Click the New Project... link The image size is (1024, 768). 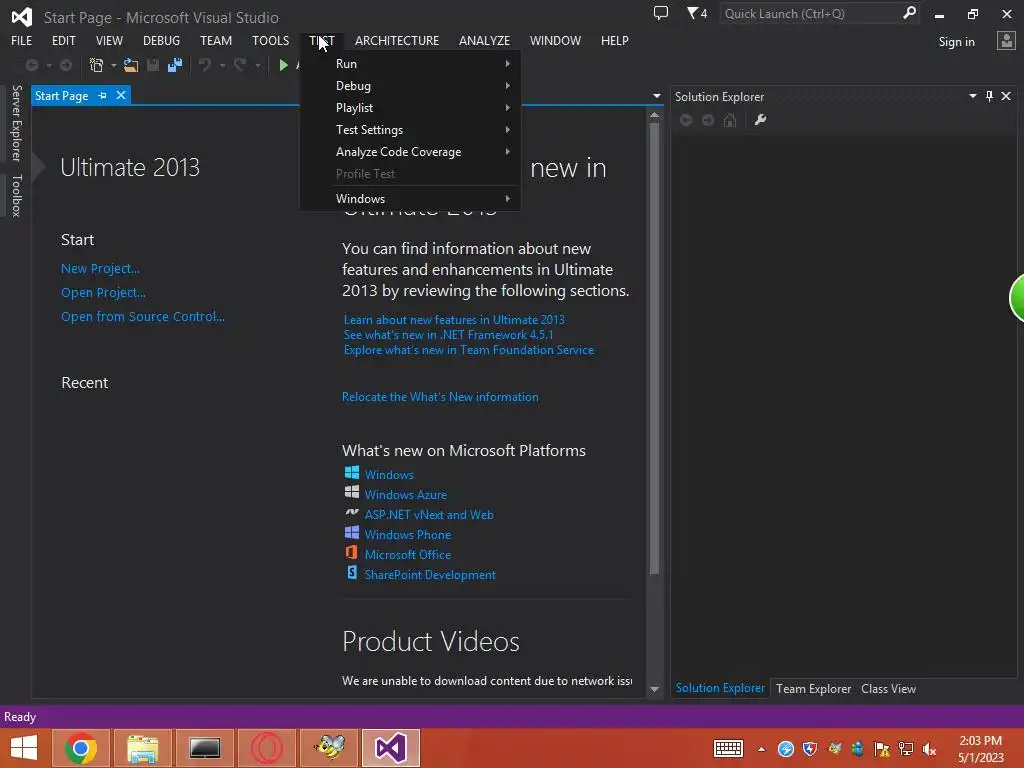pyautogui.click(x=100, y=268)
